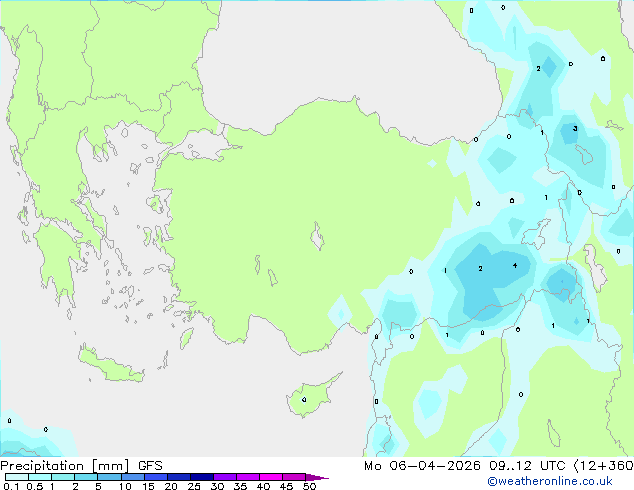
Task: Select the legend label '50'
Action: 309,486
